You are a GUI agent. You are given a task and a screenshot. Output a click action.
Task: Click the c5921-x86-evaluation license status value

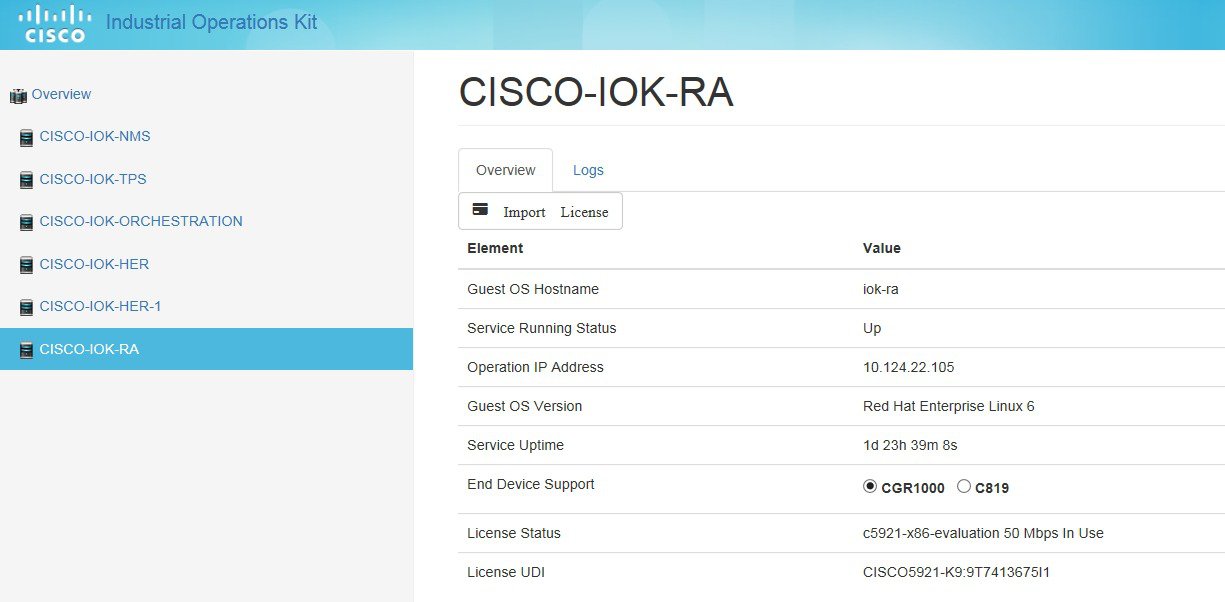(x=983, y=533)
